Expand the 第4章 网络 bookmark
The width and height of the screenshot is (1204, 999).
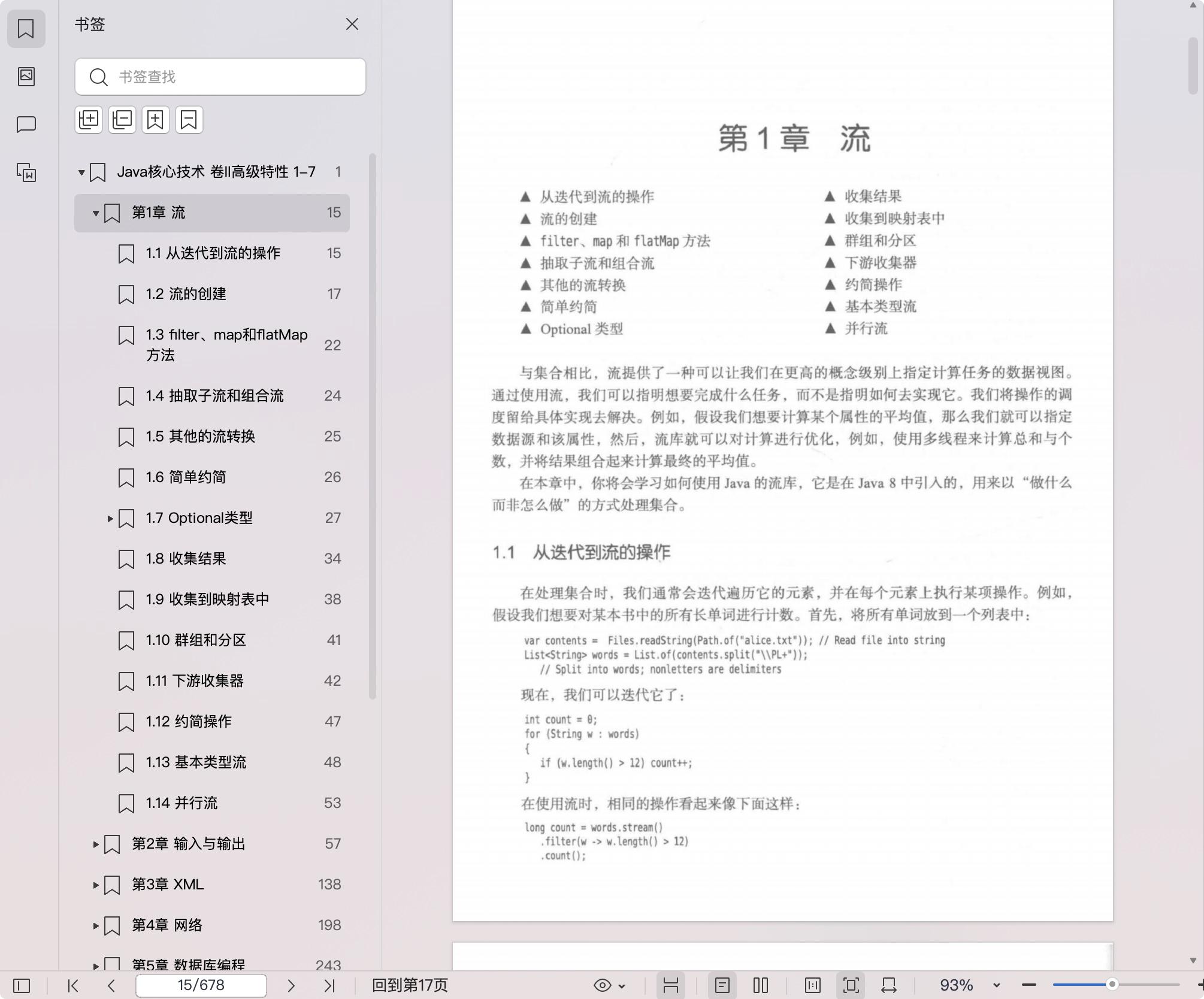pos(95,926)
